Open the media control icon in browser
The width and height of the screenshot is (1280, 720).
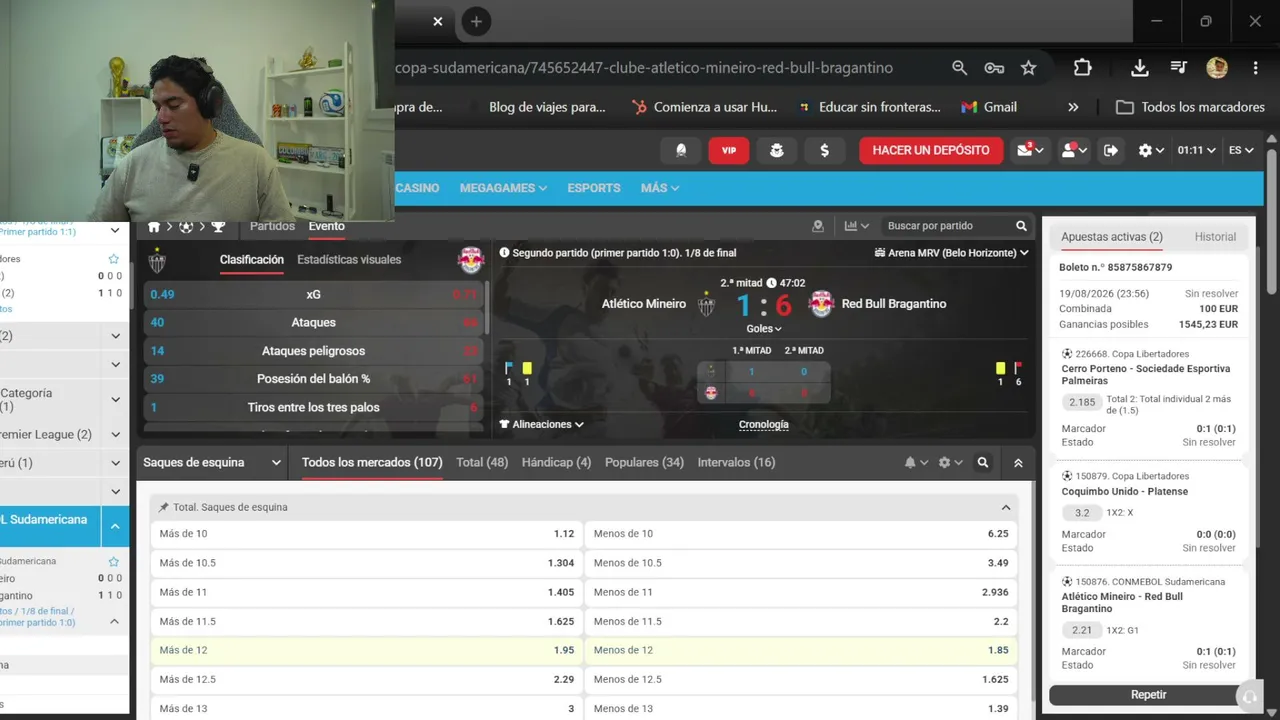[x=1178, y=68]
